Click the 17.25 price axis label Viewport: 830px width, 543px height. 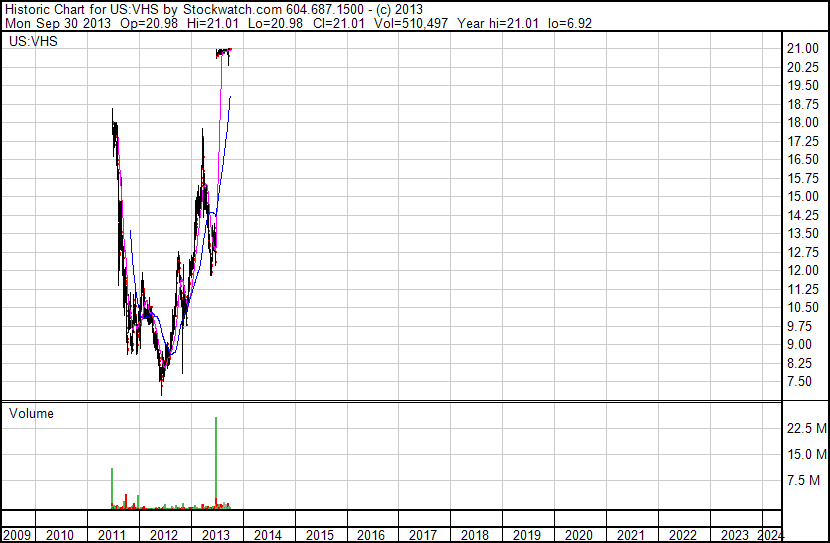point(803,141)
